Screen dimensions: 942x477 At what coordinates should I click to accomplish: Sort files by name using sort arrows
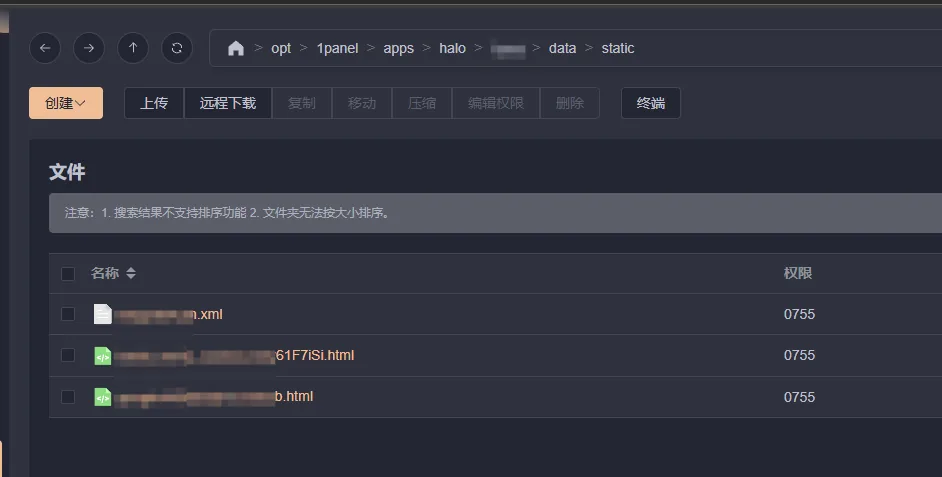(130, 273)
